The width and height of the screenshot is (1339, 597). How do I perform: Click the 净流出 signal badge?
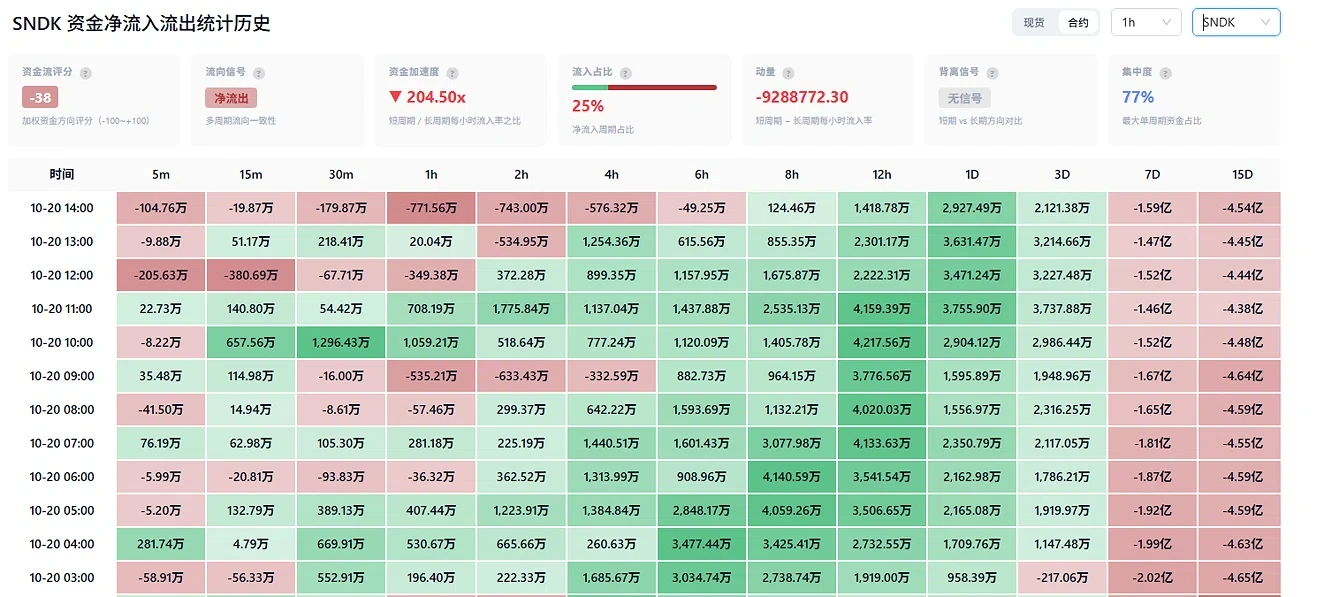click(x=232, y=98)
